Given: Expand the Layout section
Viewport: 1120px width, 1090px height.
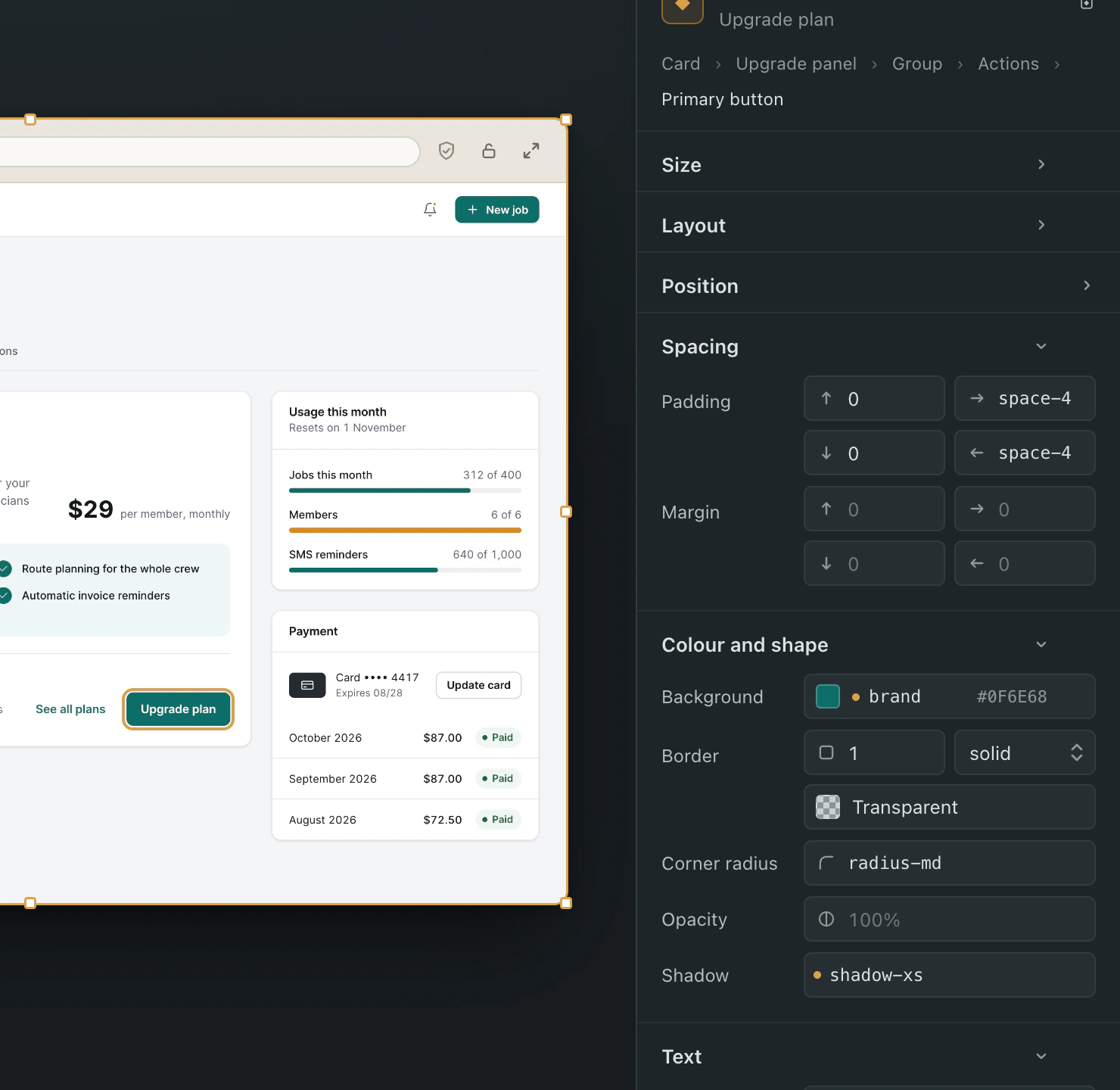Looking at the screenshot, I should (x=1041, y=225).
